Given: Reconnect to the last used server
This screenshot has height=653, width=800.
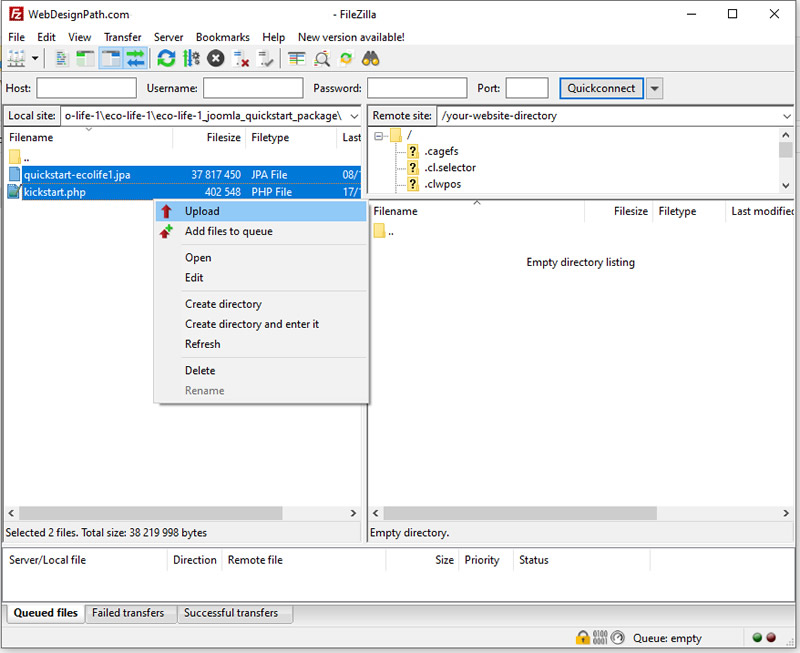Looking at the screenshot, I should tap(266, 59).
